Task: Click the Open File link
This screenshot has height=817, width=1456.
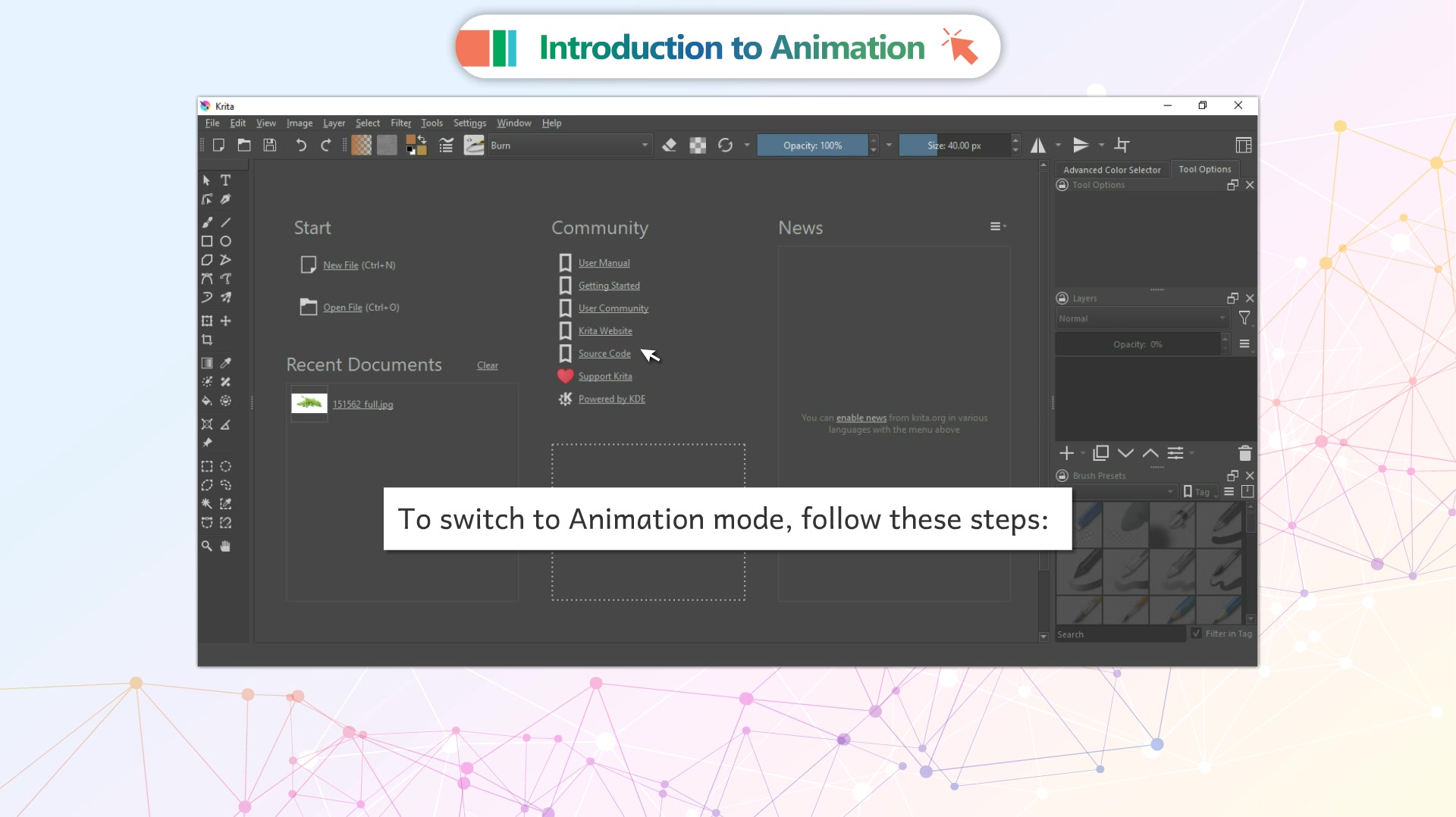Action: click(343, 307)
